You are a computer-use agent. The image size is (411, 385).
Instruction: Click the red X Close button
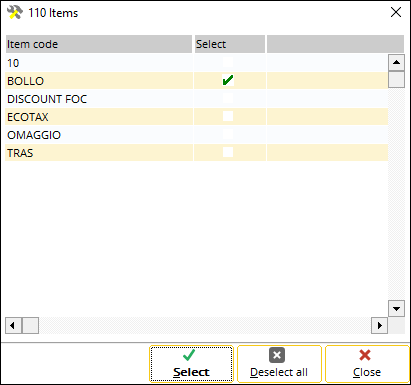tap(367, 364)
